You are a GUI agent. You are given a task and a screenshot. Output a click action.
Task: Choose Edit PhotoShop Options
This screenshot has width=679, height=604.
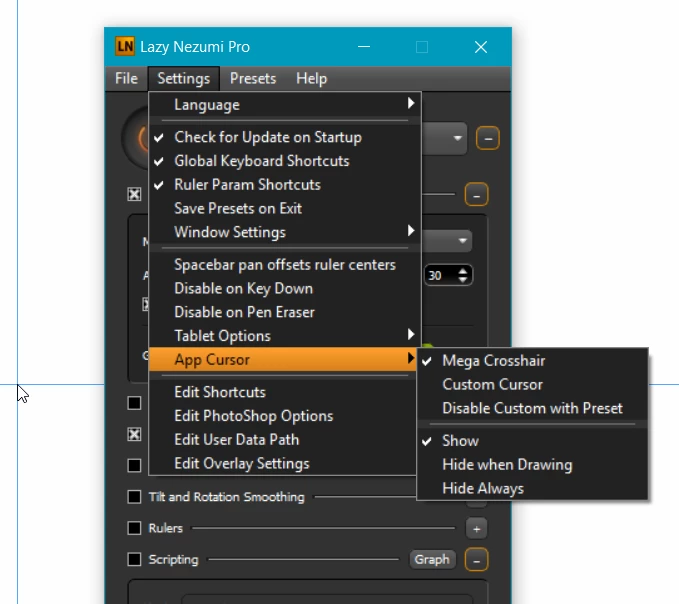[x=283, y=416]
